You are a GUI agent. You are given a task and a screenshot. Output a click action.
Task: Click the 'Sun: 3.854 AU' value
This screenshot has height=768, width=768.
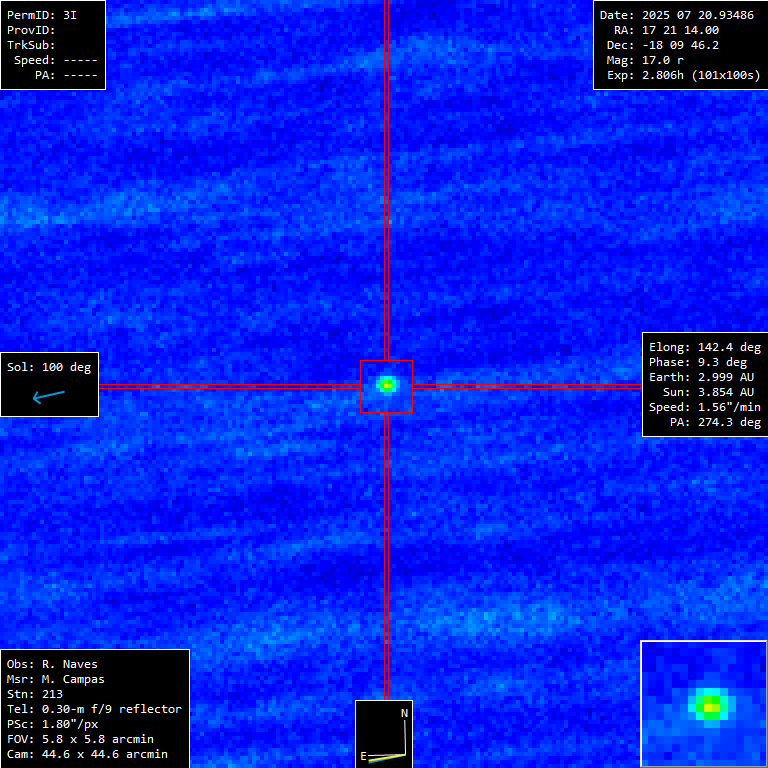(708, 392)
